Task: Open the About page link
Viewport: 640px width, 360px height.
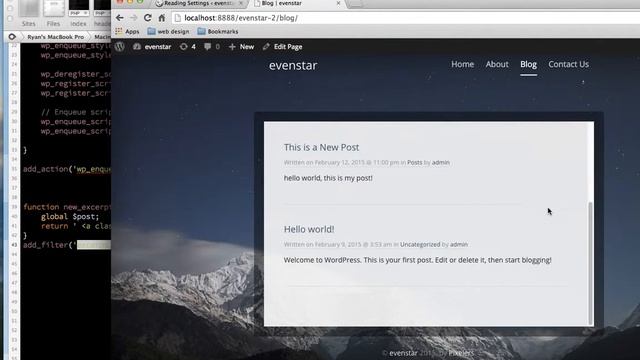Action: pos(497,64)
